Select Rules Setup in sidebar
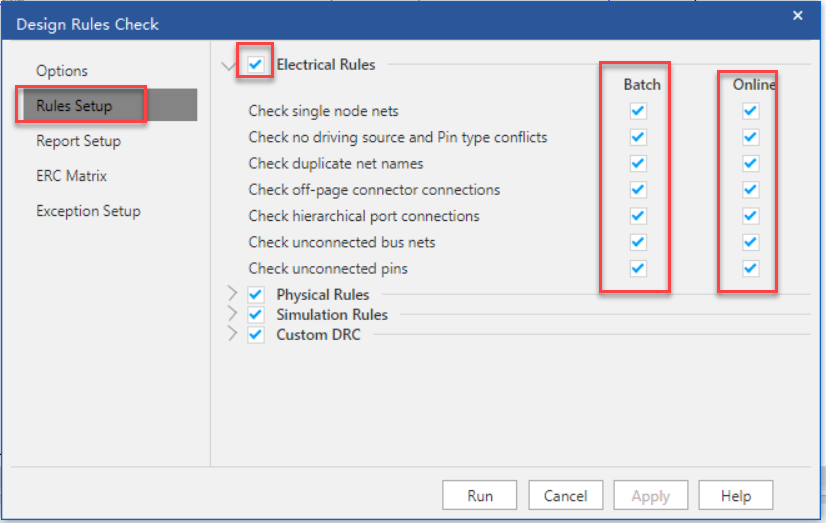Viewport: 826px width, 523px height. (x=74, y=106)
